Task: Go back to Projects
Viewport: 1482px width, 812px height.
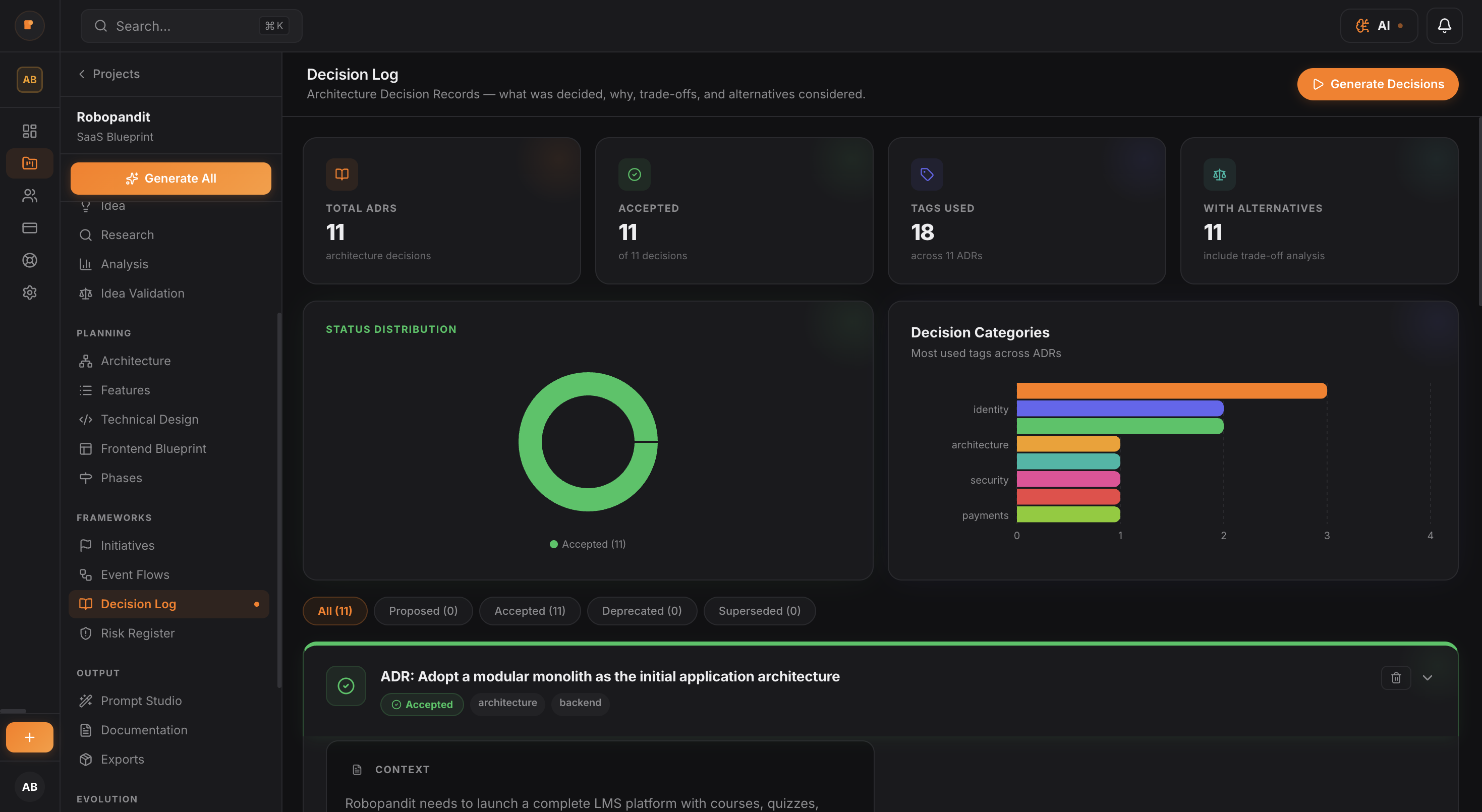Action: tap(109, 74)
